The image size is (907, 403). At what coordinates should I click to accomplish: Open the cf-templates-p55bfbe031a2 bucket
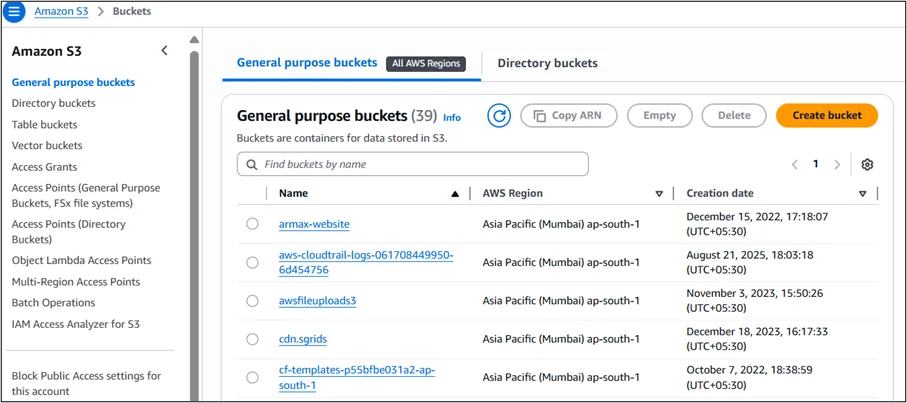tap(356, 377)
